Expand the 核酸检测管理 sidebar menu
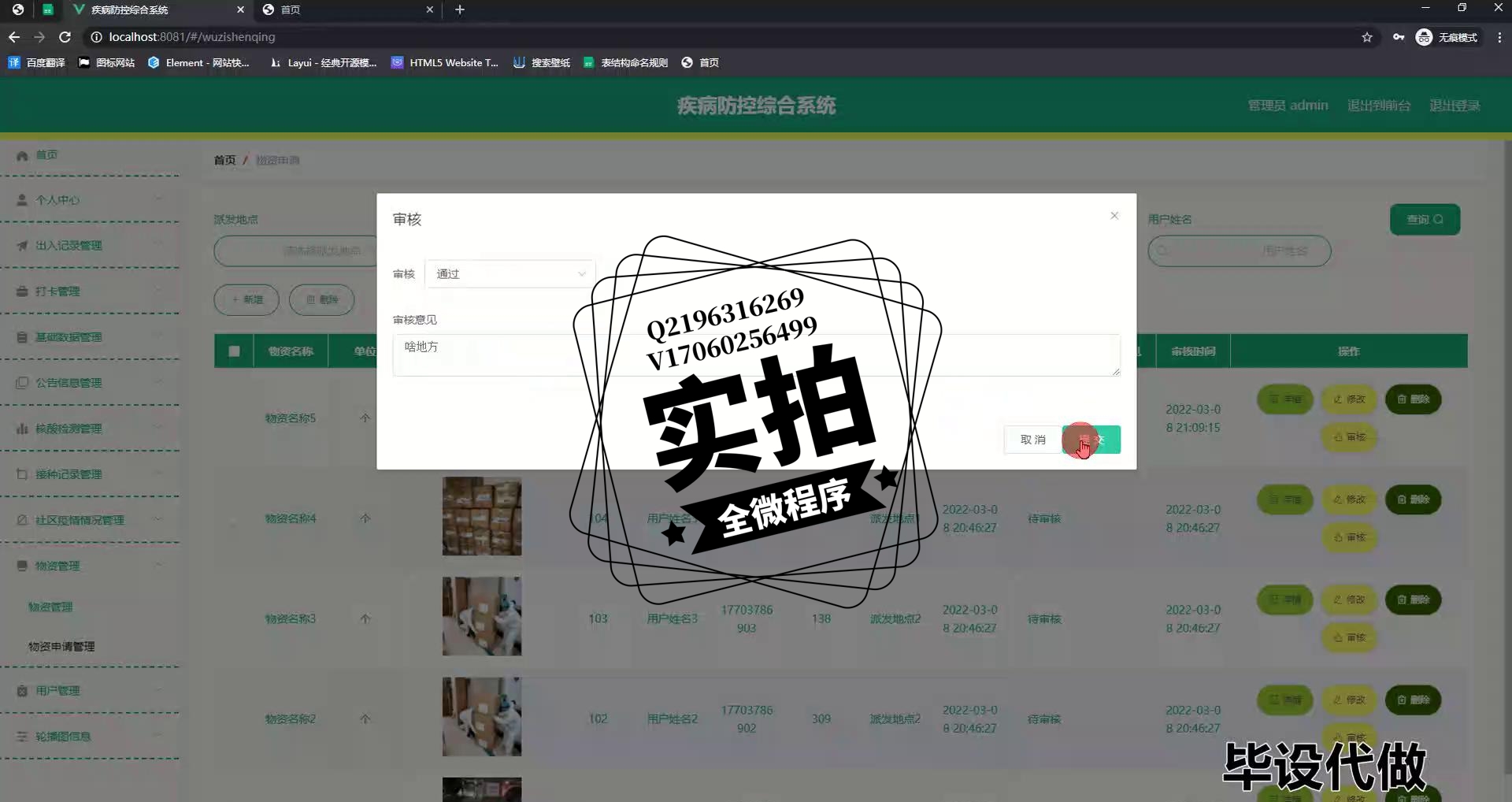This screenshot has height=802, width=1512. [90, 429]
